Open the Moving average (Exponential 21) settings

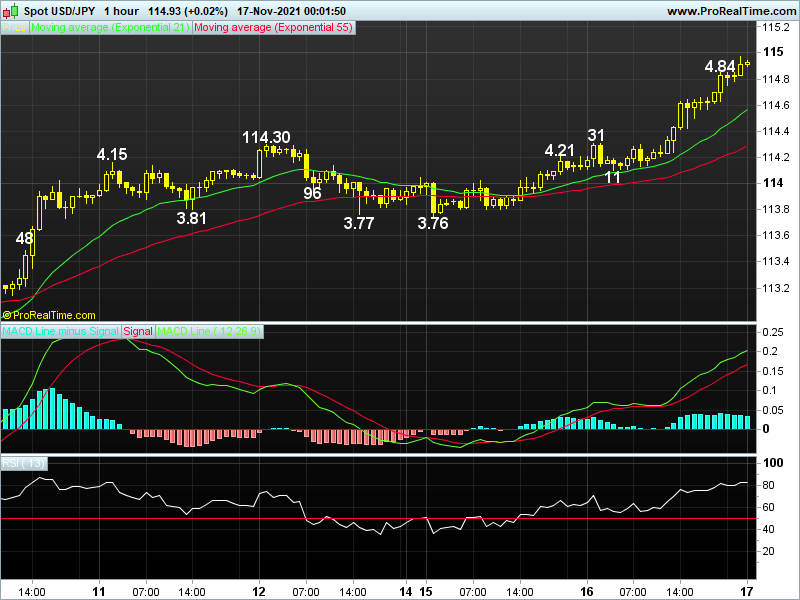tap(110, 29)
